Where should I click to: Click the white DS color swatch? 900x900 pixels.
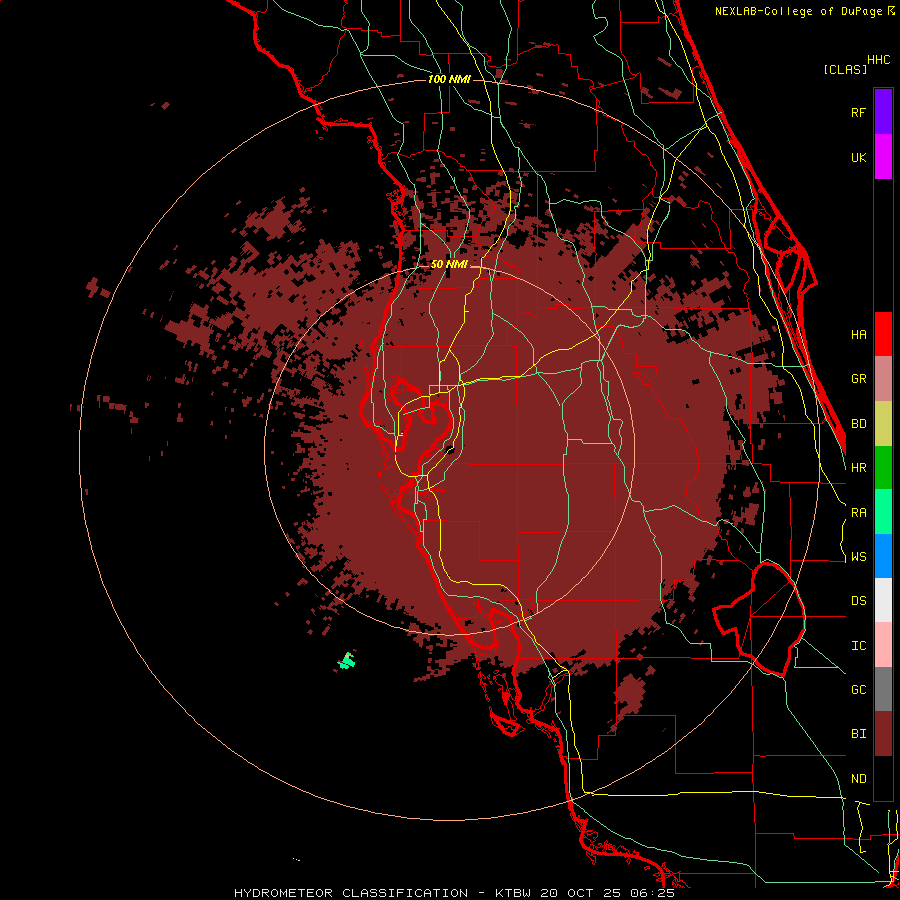tap(883, 600)
